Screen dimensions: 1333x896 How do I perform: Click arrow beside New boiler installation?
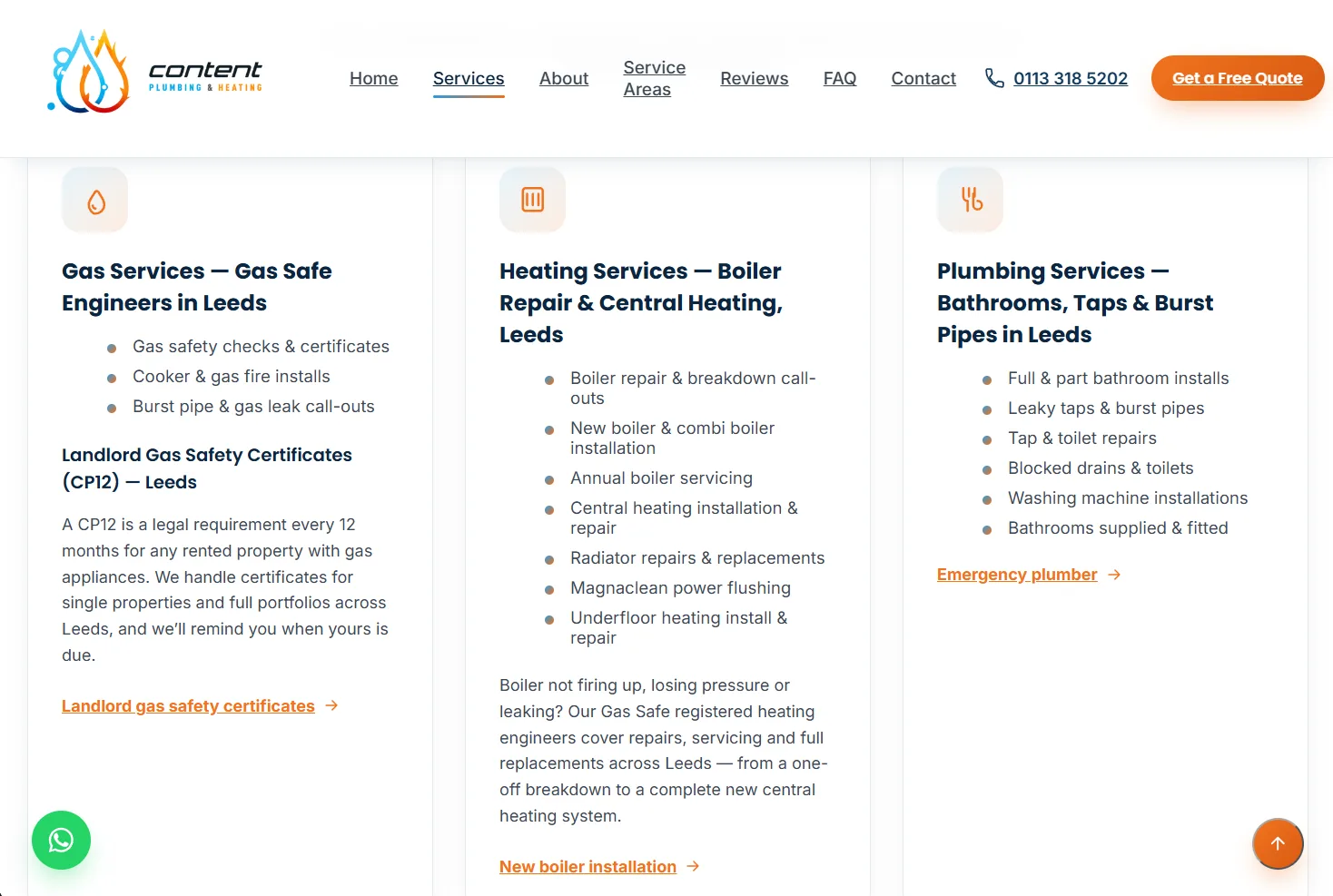coord(693,866)
